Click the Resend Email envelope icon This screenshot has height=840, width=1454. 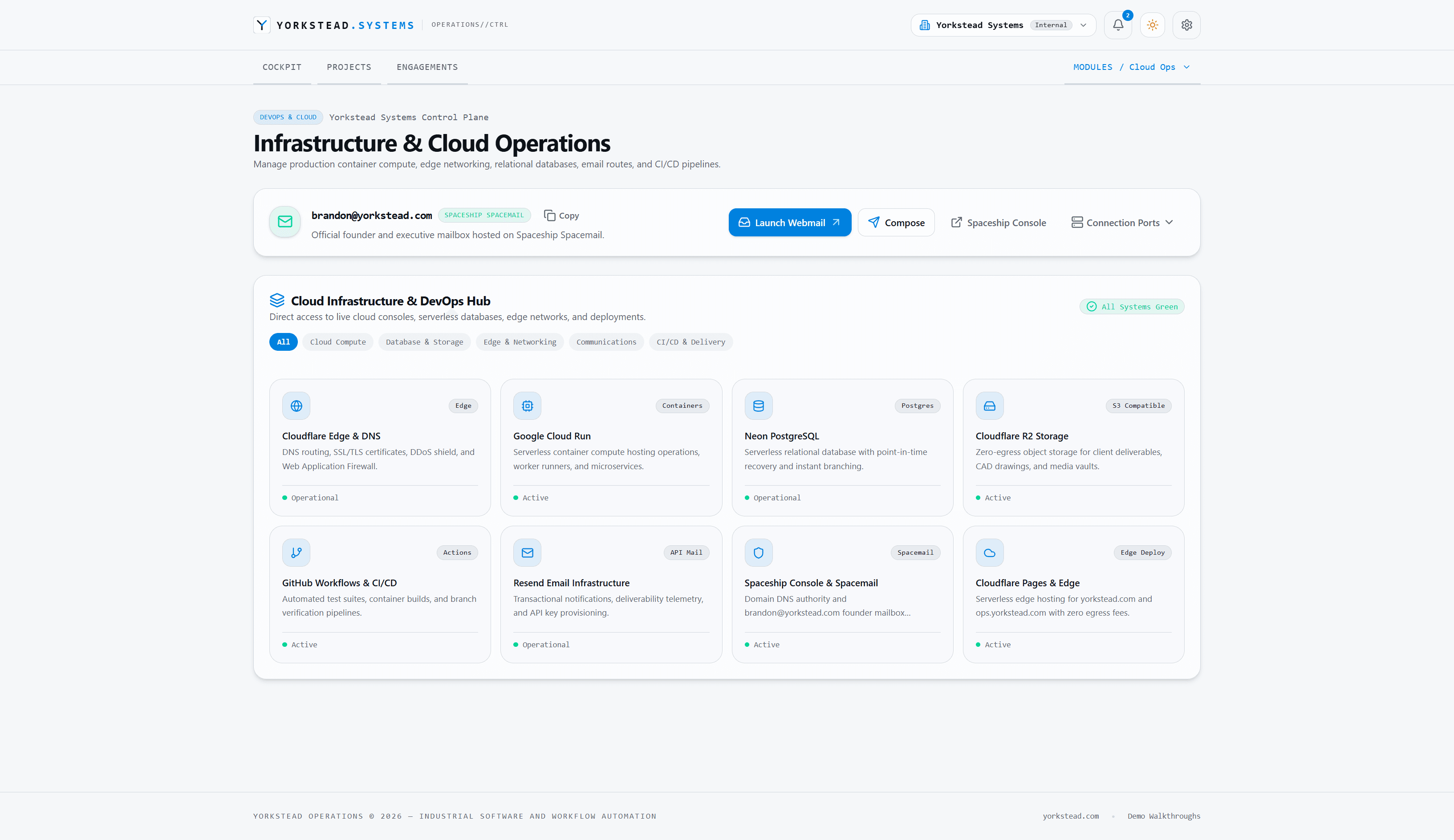coord(528,553)
